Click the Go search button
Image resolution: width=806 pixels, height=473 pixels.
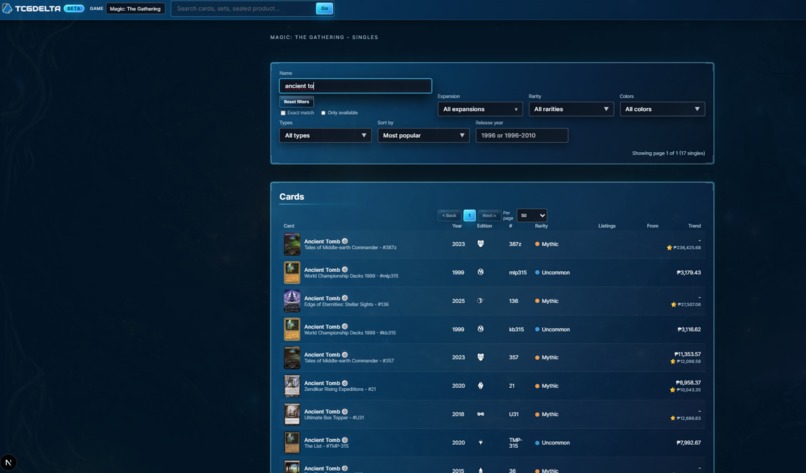324,8
